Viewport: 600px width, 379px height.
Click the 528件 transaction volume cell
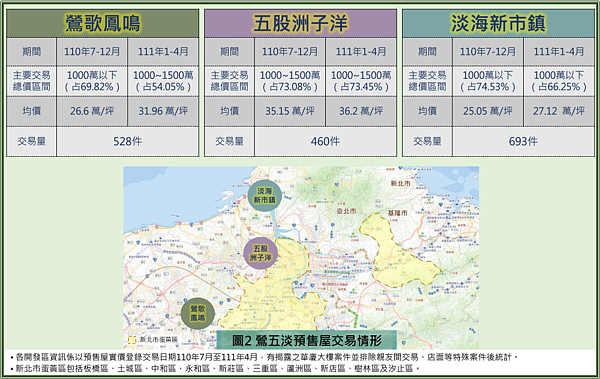coord(127,142)
